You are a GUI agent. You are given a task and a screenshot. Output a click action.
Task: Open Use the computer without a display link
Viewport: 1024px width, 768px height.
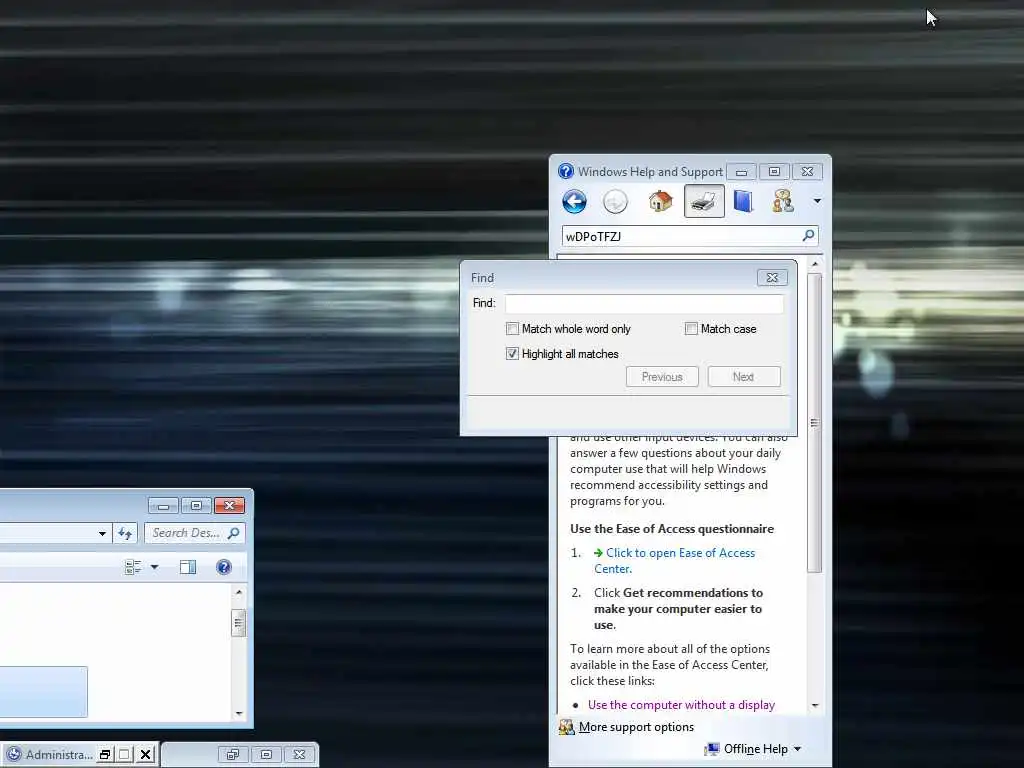[681, 705]
